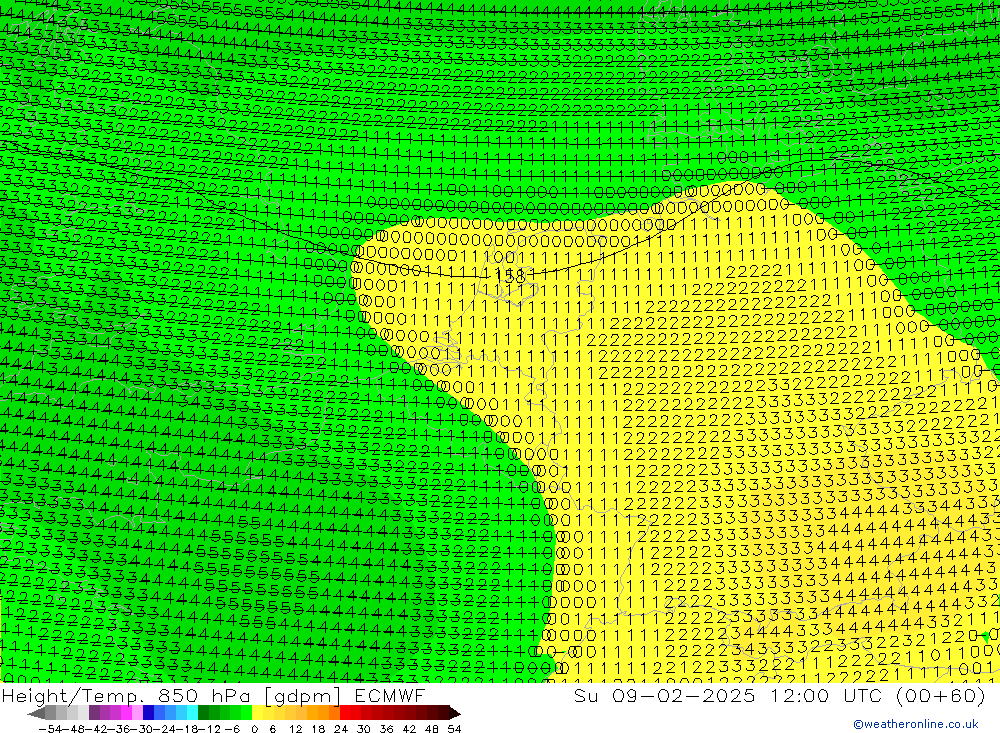The image size is (1000, 733).
Task: Click the 'Su 09-02-2025 12:00 UTC' date label
Action: (729, 695)
